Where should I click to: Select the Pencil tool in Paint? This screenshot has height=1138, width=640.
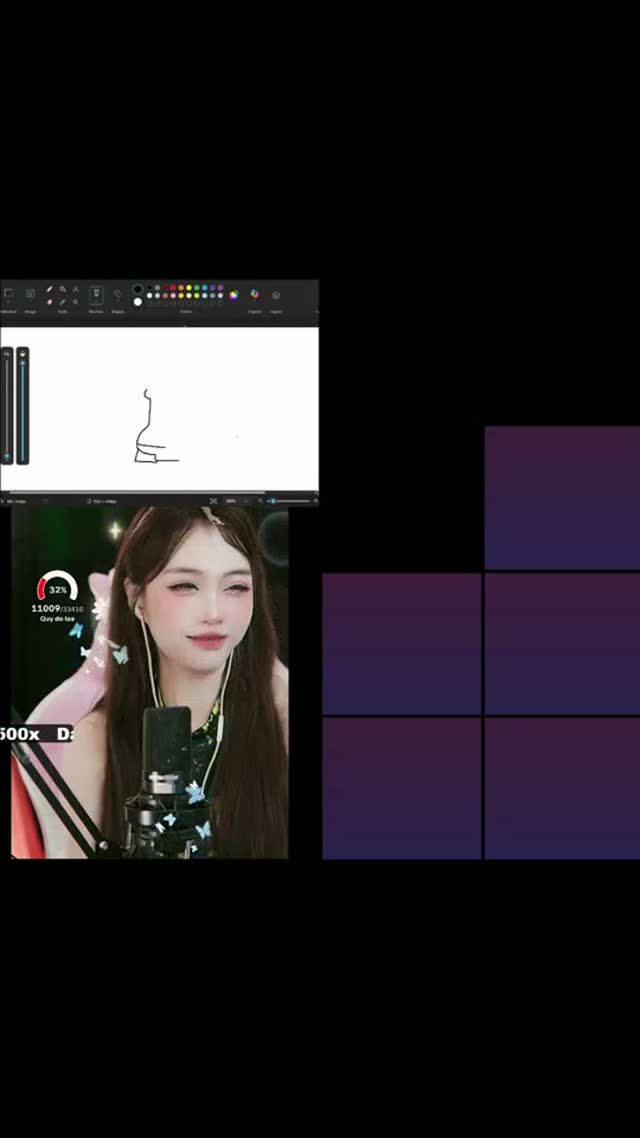[49, 289]
